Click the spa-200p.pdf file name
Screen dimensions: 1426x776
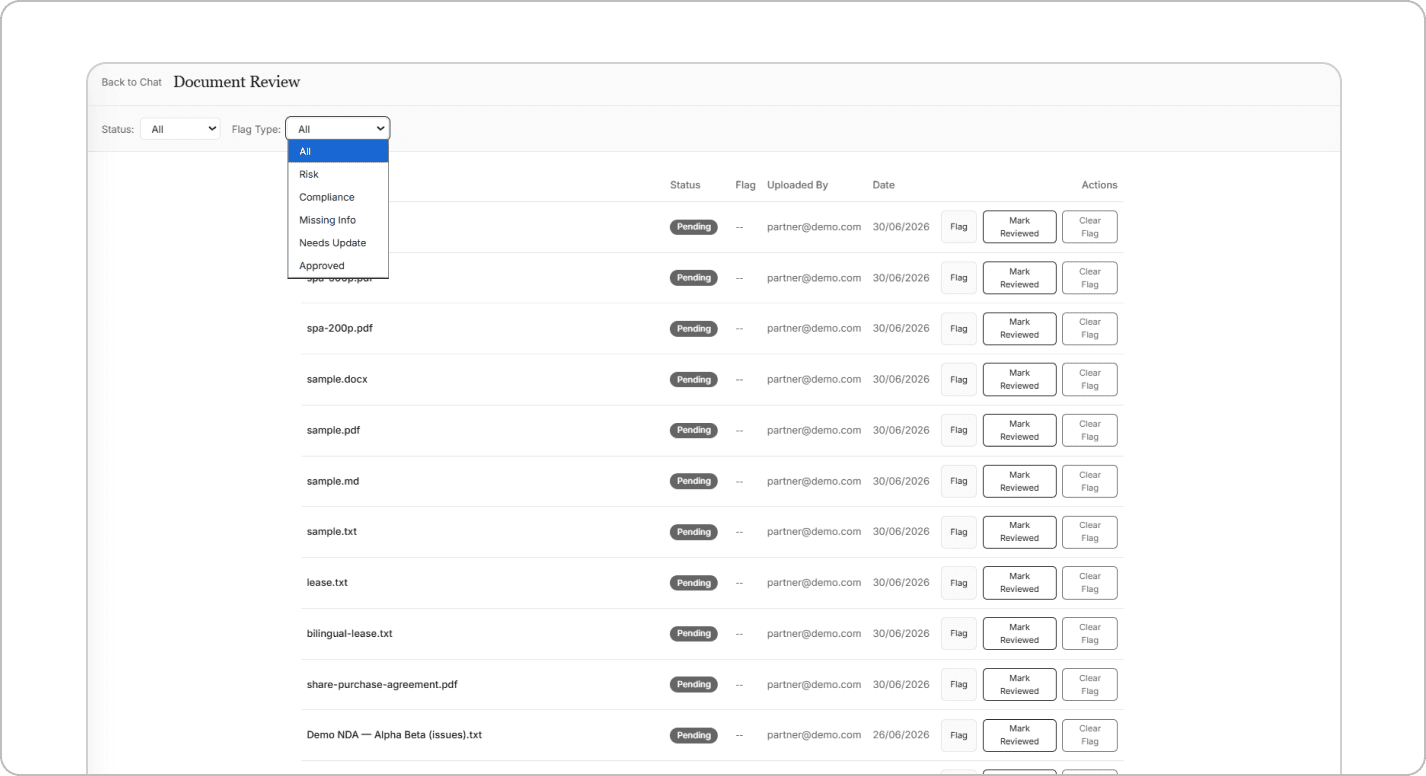(x=339, y=328)
